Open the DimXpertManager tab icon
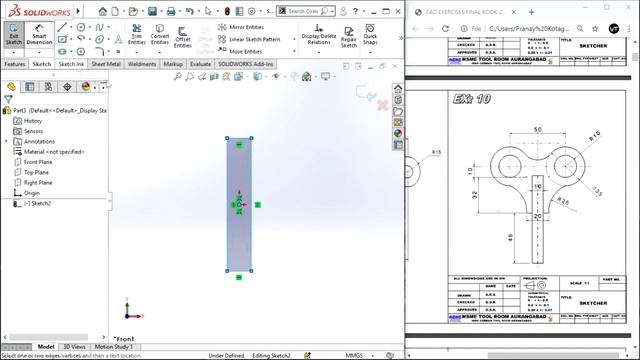This screenshot has height=360, width=640. (x=67, y=87)
